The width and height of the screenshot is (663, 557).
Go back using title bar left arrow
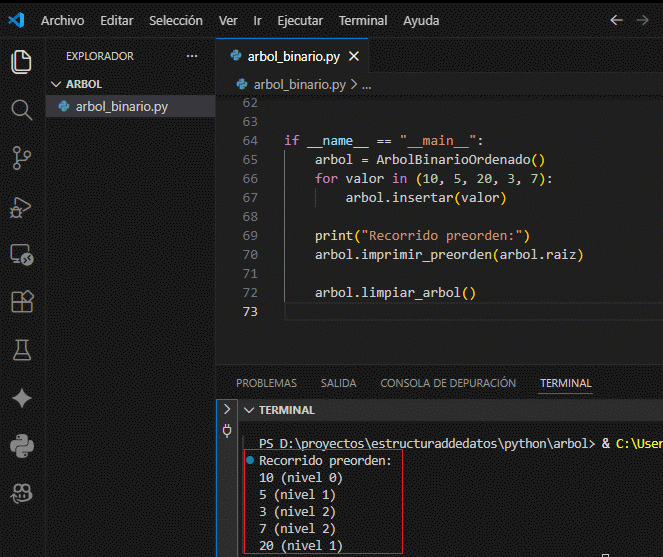[616, 20]
